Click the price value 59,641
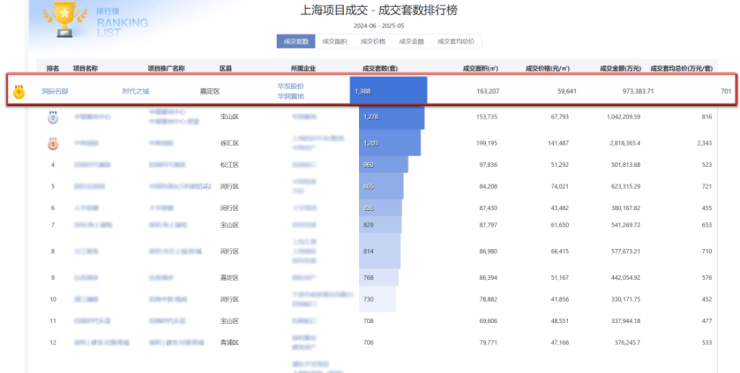This screenshot has width=740, height=373. pyautogui.click(x=567, y=91)
